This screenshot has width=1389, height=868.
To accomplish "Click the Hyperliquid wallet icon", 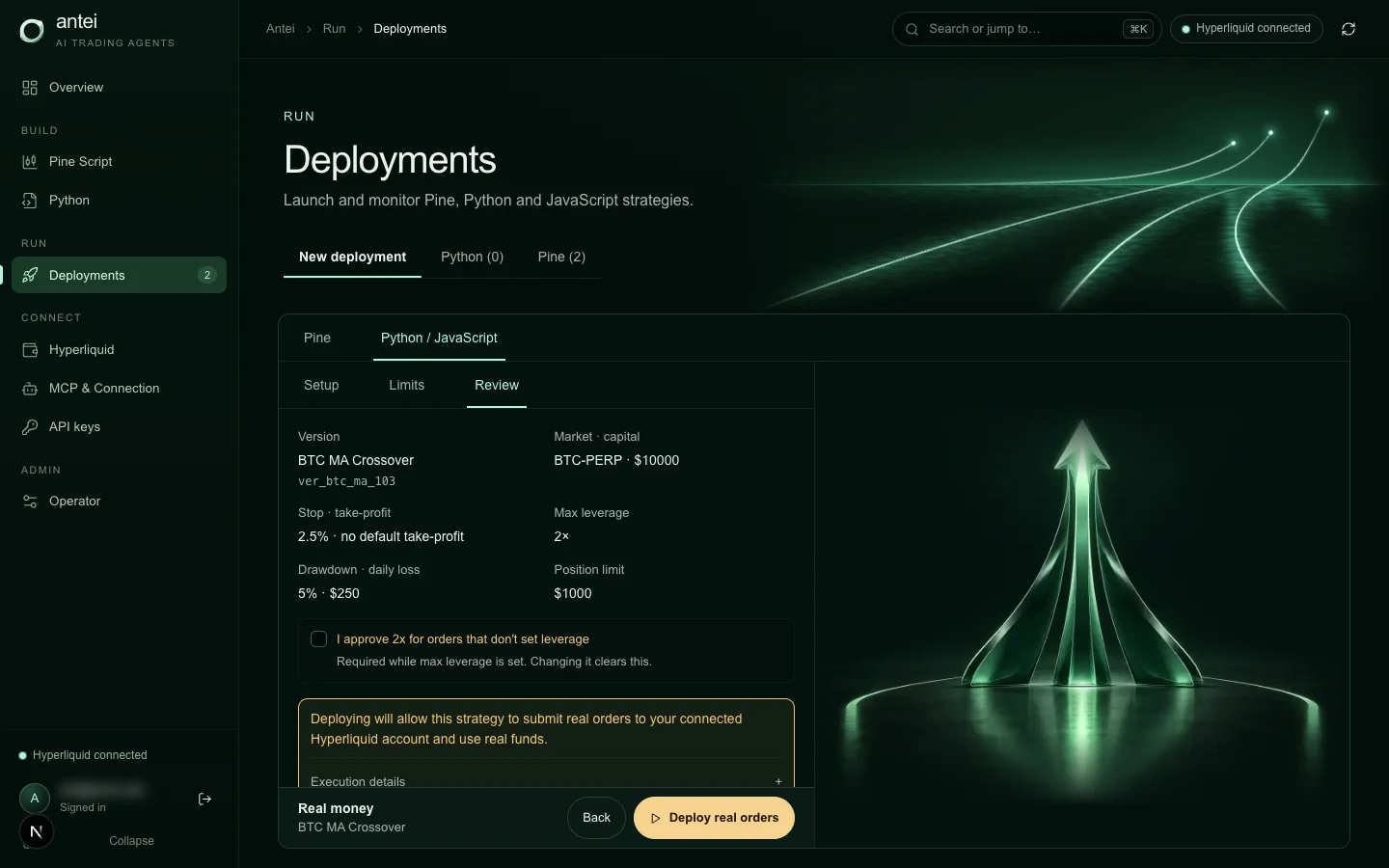I will (x=30, y=350).
